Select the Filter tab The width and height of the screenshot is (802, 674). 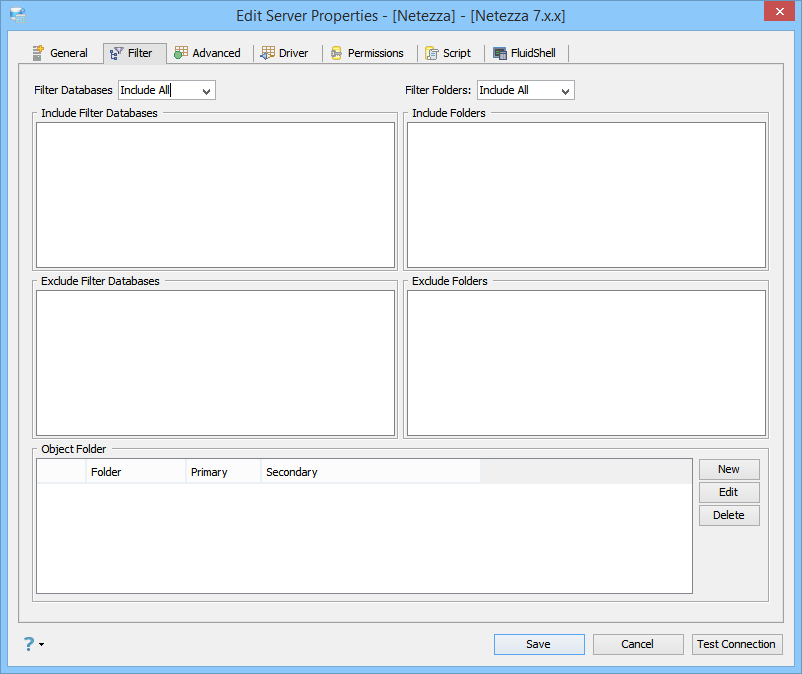click(135, 53)
